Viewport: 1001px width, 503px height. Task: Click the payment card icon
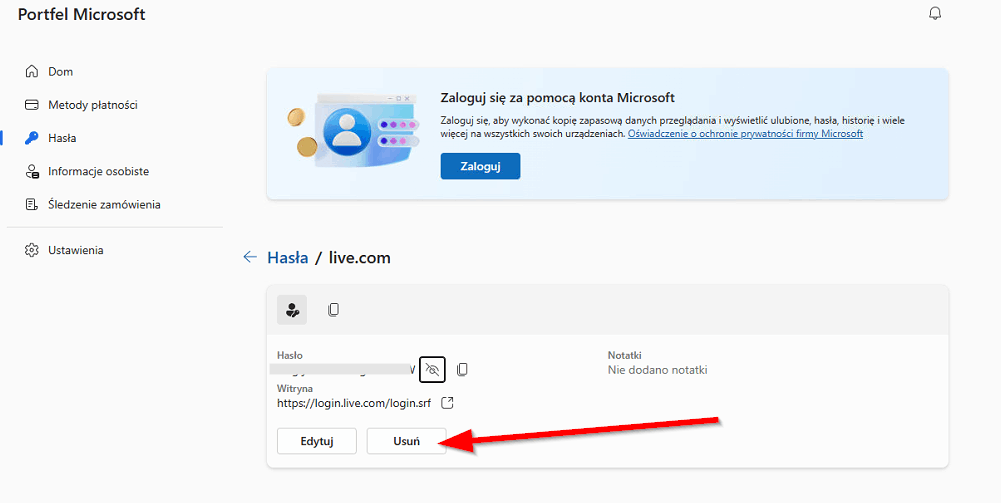click(x=31, y=105)
